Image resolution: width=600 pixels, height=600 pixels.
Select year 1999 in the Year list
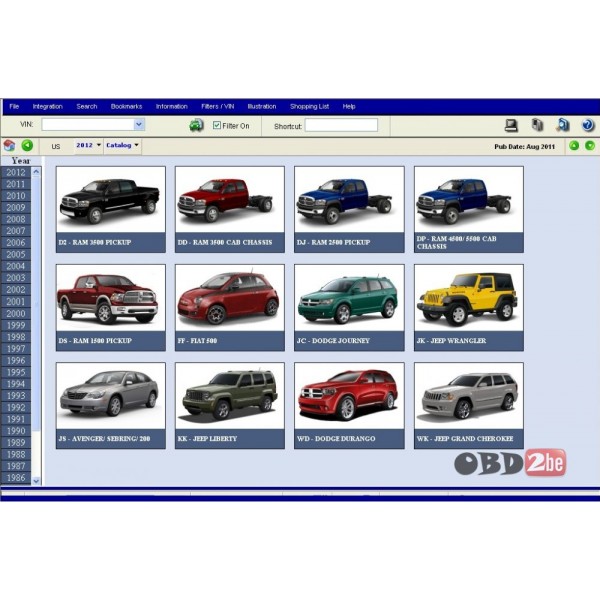point(16,326)
